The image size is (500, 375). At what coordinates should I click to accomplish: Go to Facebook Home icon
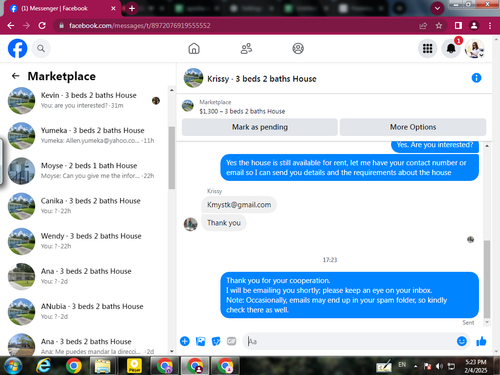pyautogui.click(x=194, y=49)
